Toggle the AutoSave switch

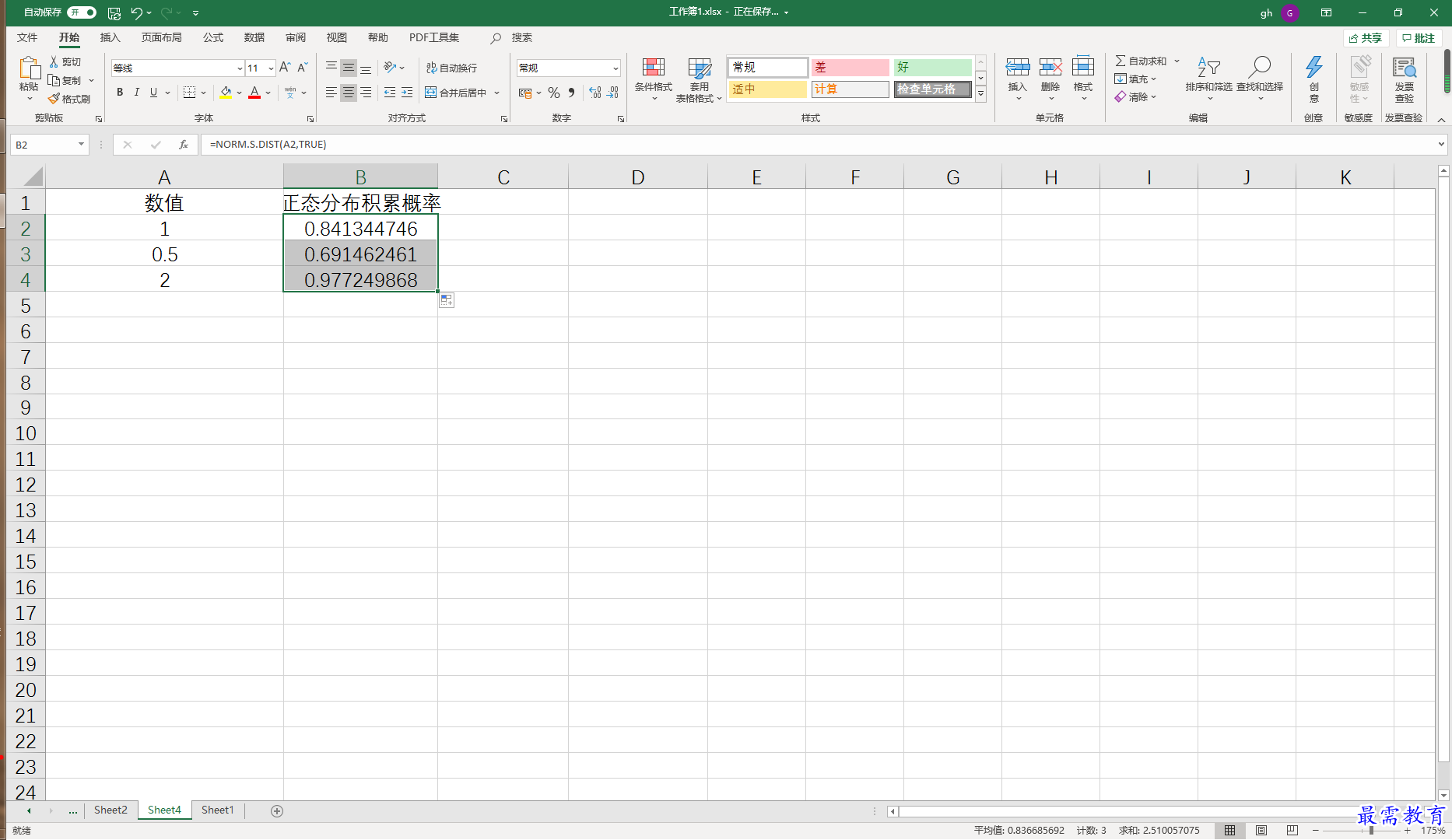82,12
